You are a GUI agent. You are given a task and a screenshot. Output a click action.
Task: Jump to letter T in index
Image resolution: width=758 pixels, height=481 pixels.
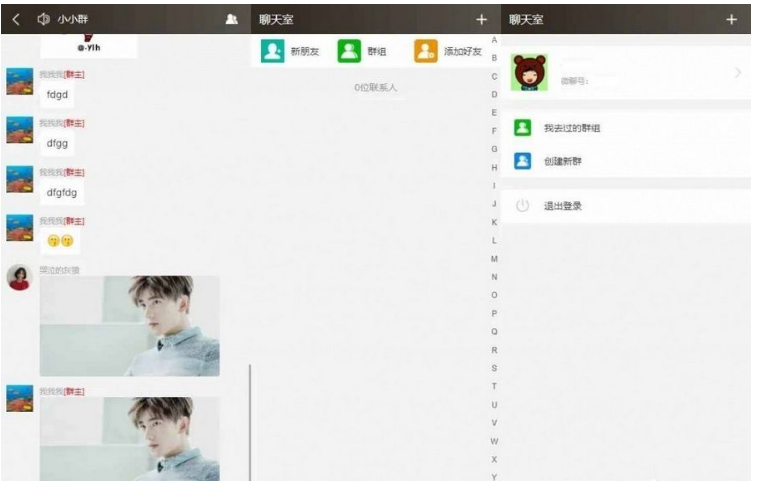[x=494, y=386]
